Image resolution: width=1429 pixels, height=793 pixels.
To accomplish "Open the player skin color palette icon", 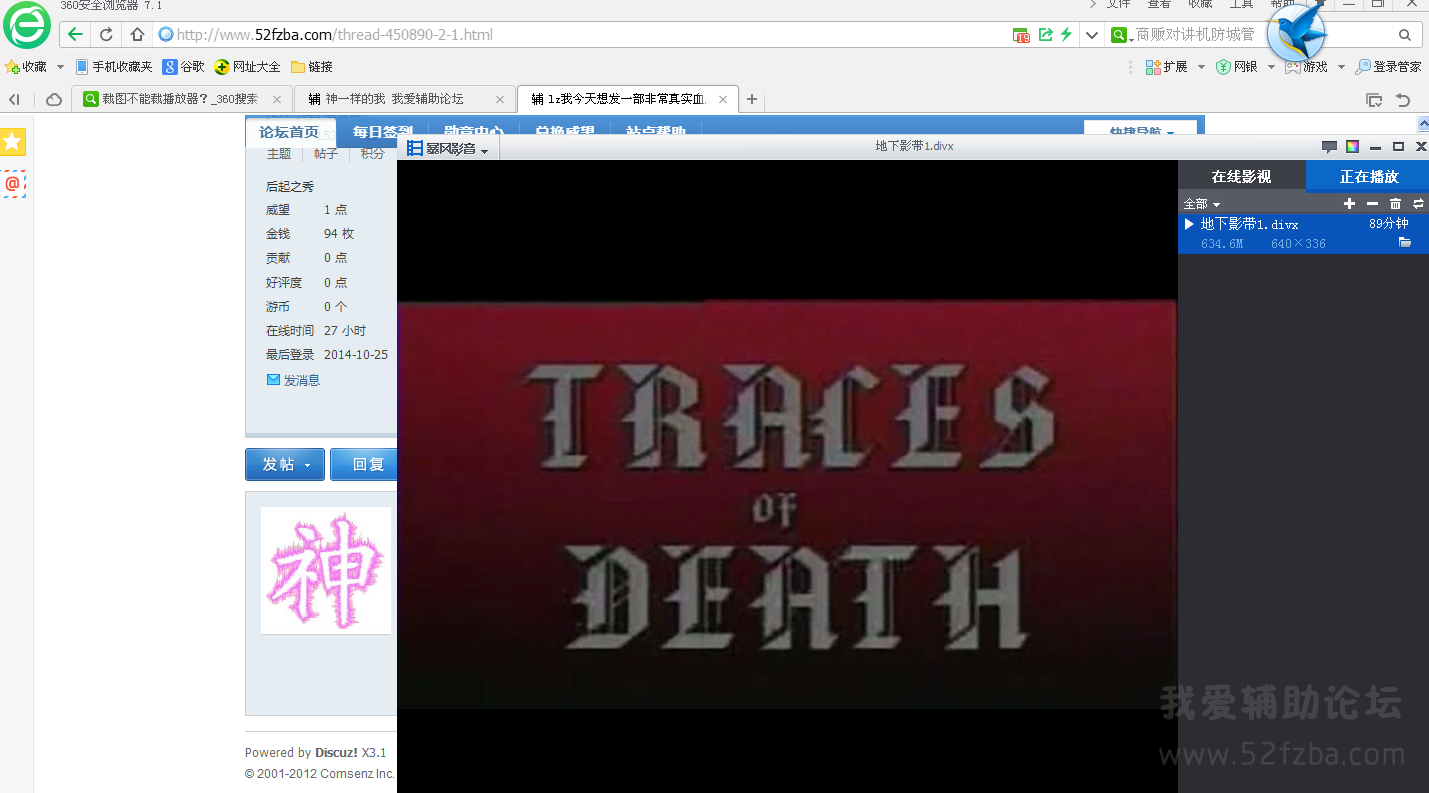I will 1352,147.
